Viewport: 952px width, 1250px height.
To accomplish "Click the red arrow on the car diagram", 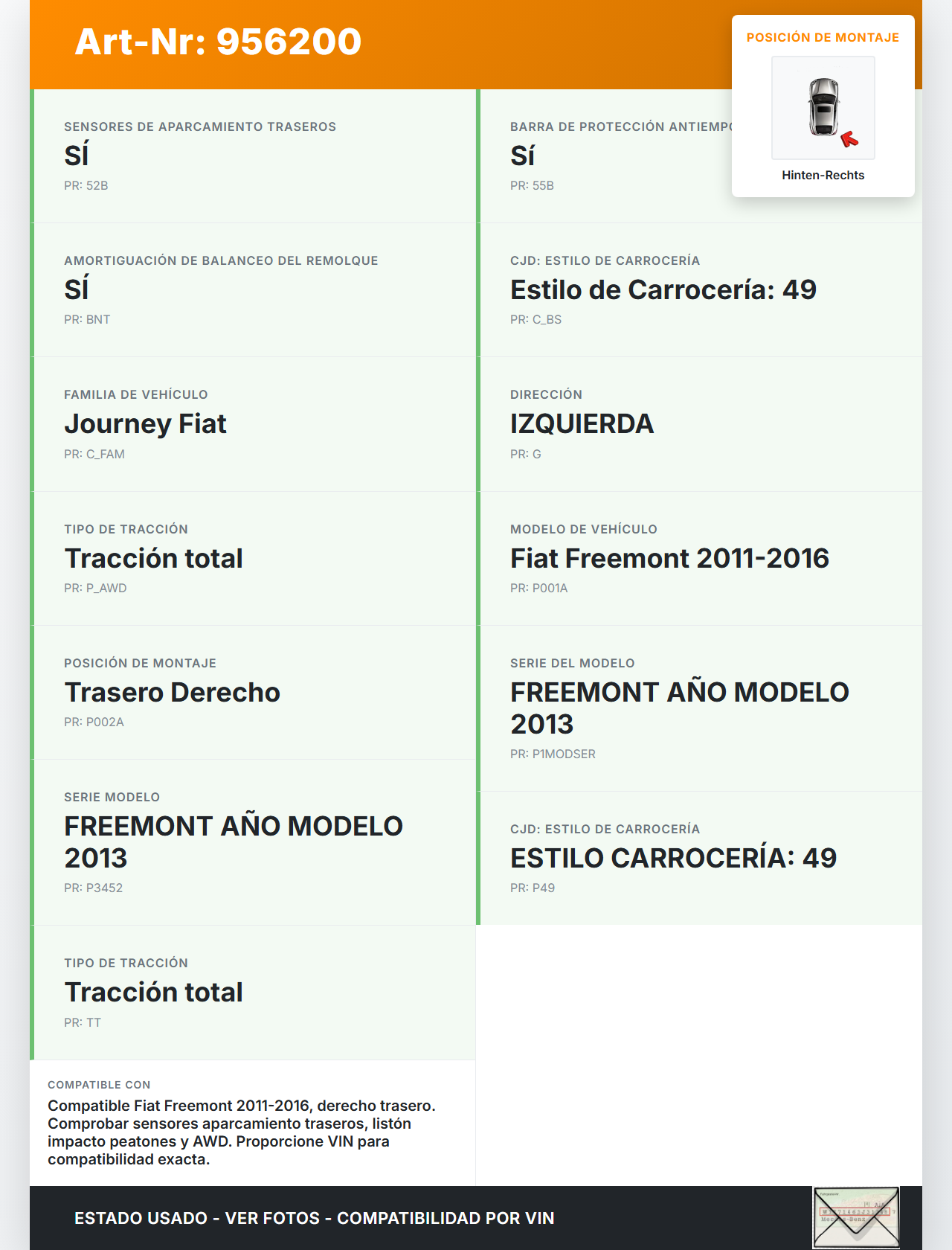I will [849, 139].
